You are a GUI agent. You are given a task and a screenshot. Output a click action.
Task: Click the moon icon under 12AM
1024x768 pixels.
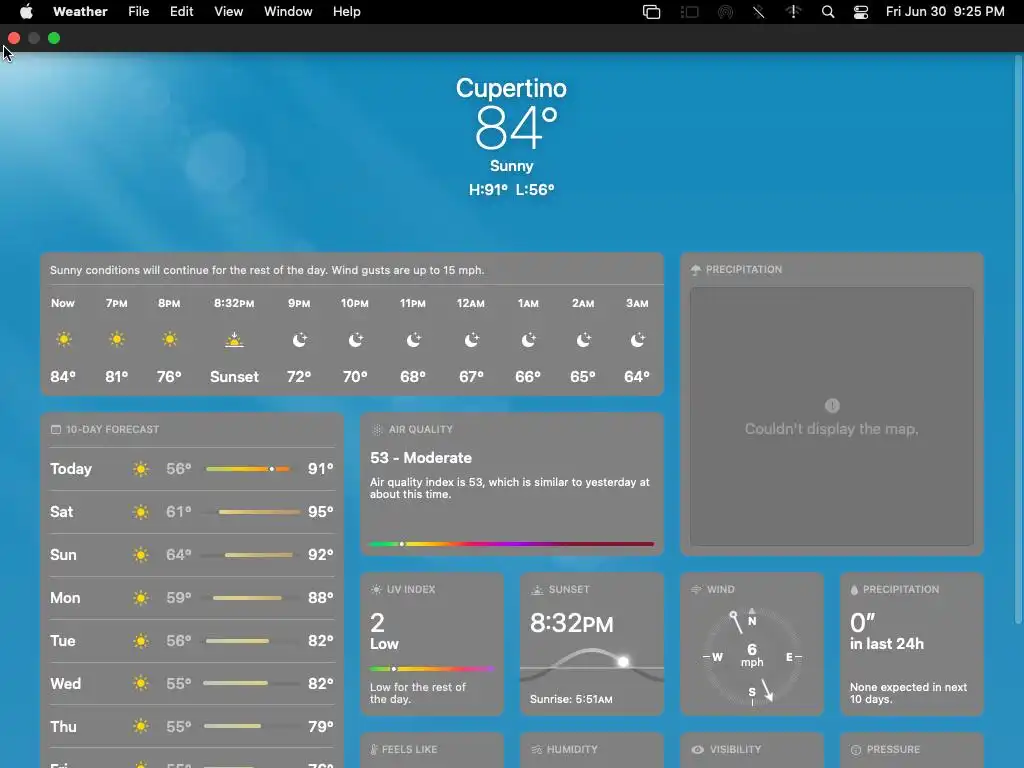click(471, 340)
